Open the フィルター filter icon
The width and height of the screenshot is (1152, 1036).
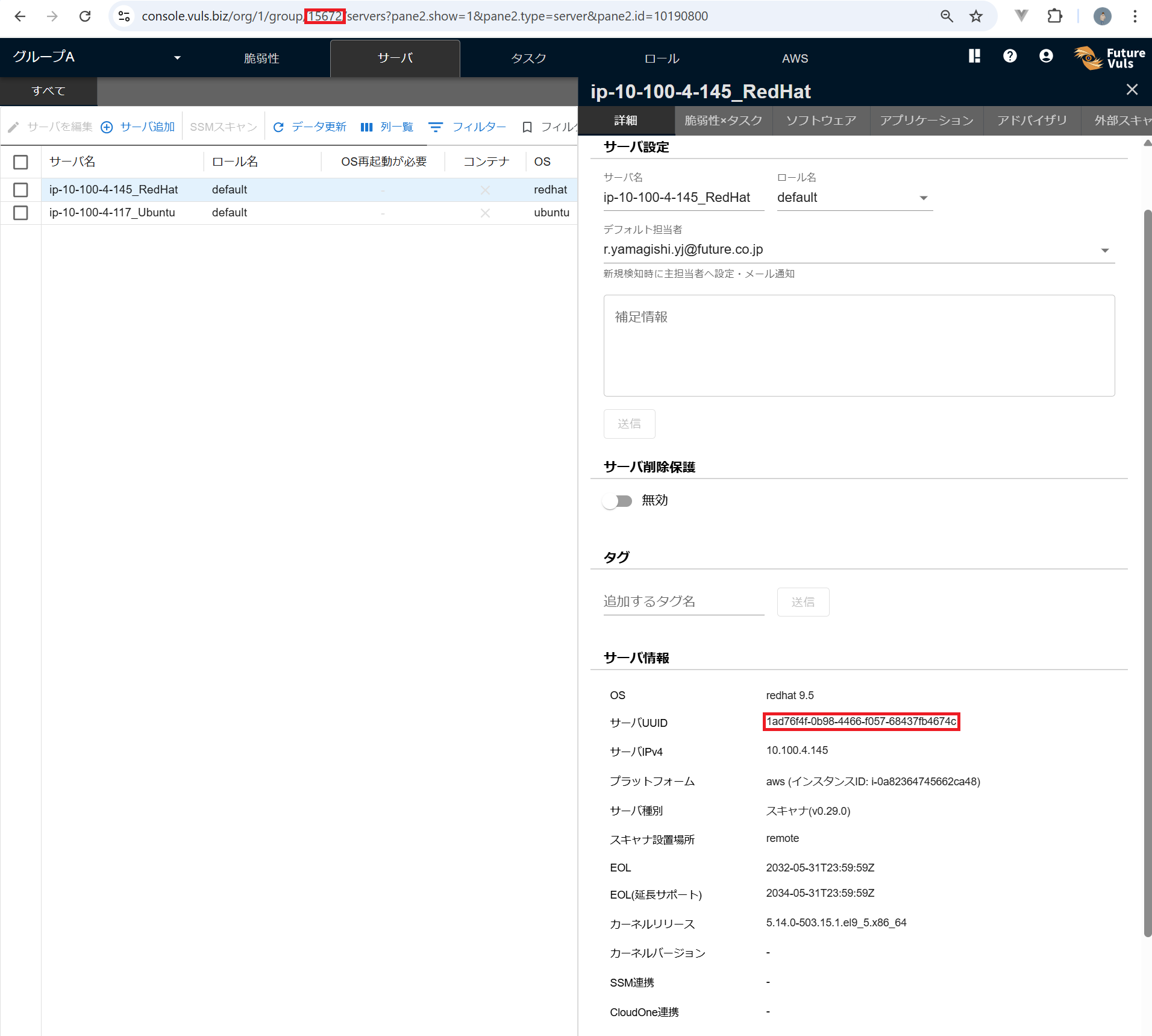pyautogui.click(x=436, y=127)
